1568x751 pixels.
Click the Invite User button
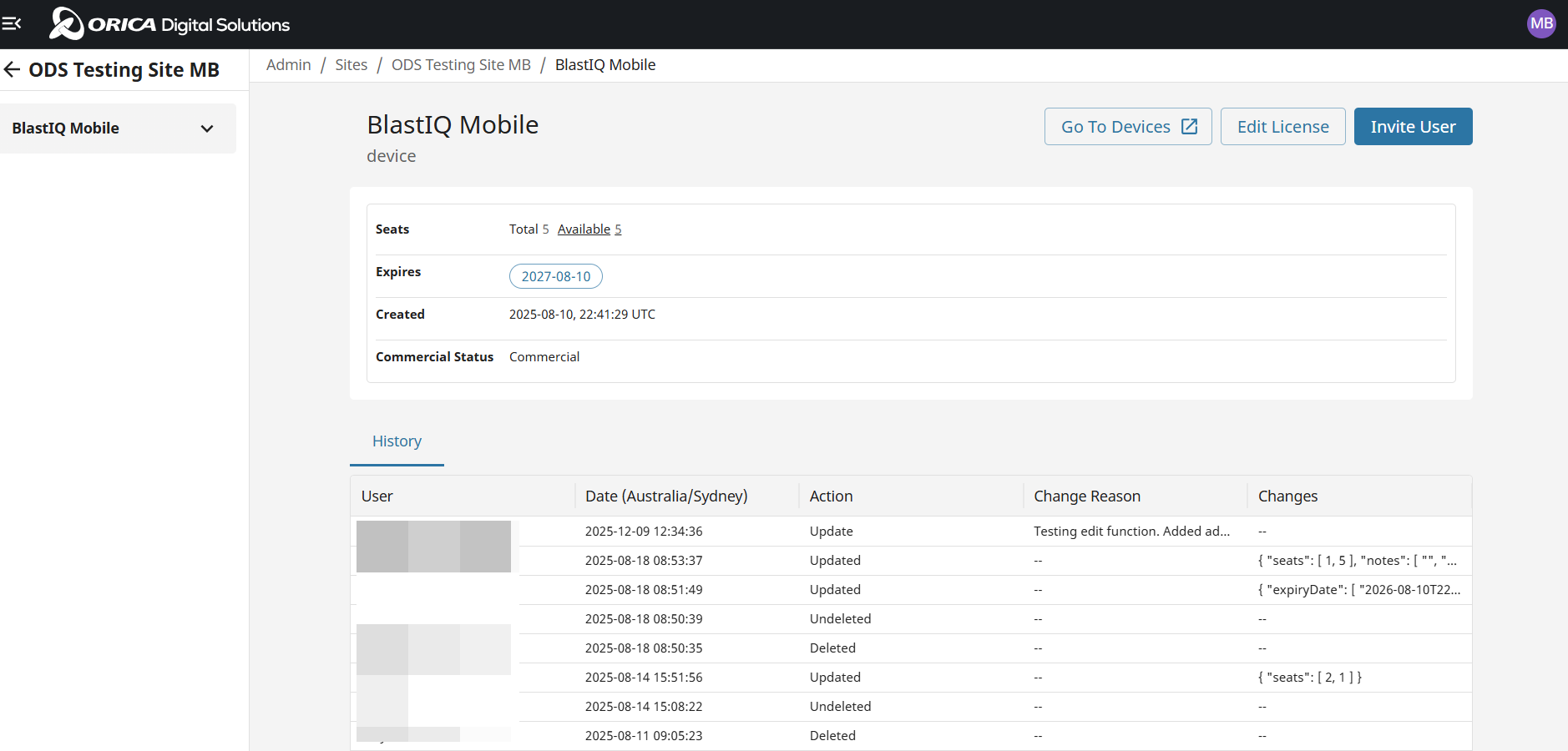pos(1414,127)
